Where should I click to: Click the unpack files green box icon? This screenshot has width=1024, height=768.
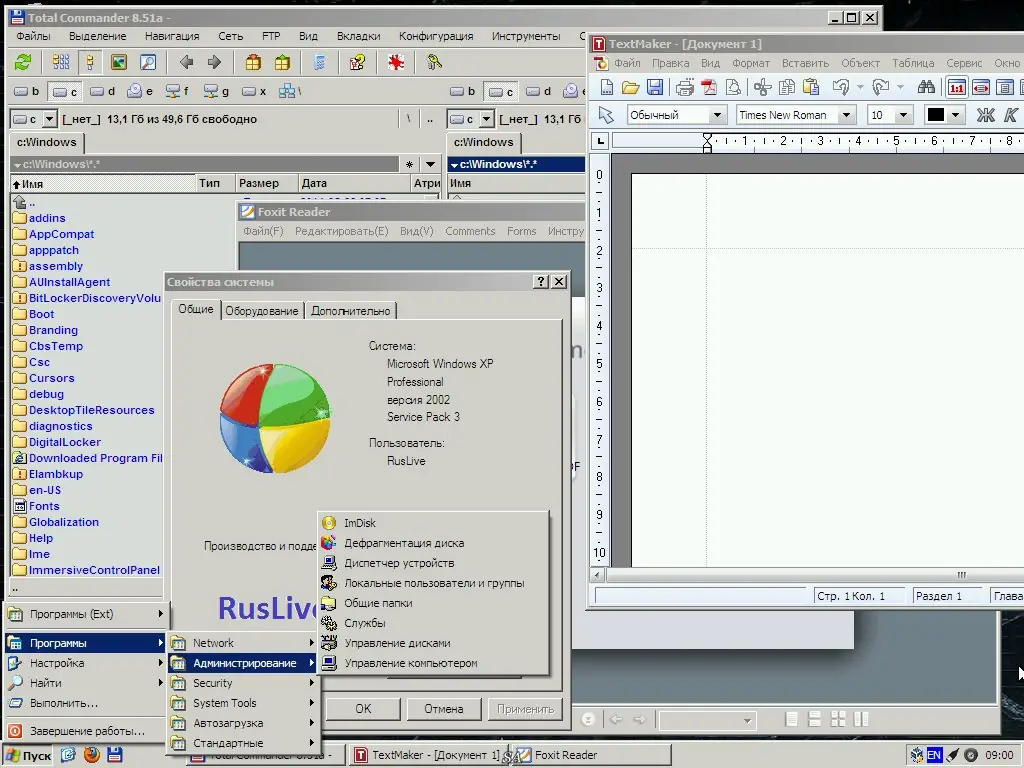click(x=281, y=63)
